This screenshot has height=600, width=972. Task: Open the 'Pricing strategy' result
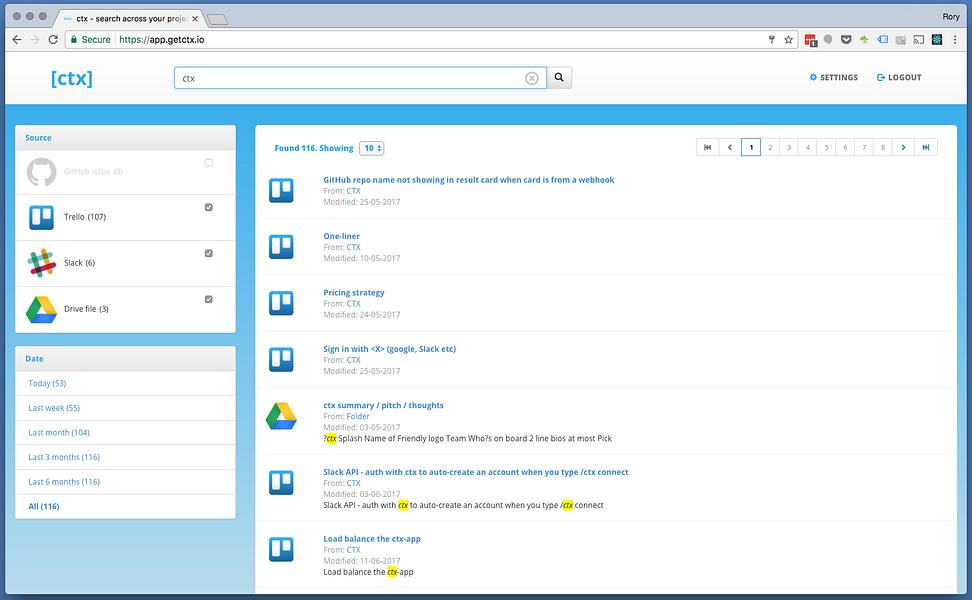pyautogui.click(x=353, y=293)
